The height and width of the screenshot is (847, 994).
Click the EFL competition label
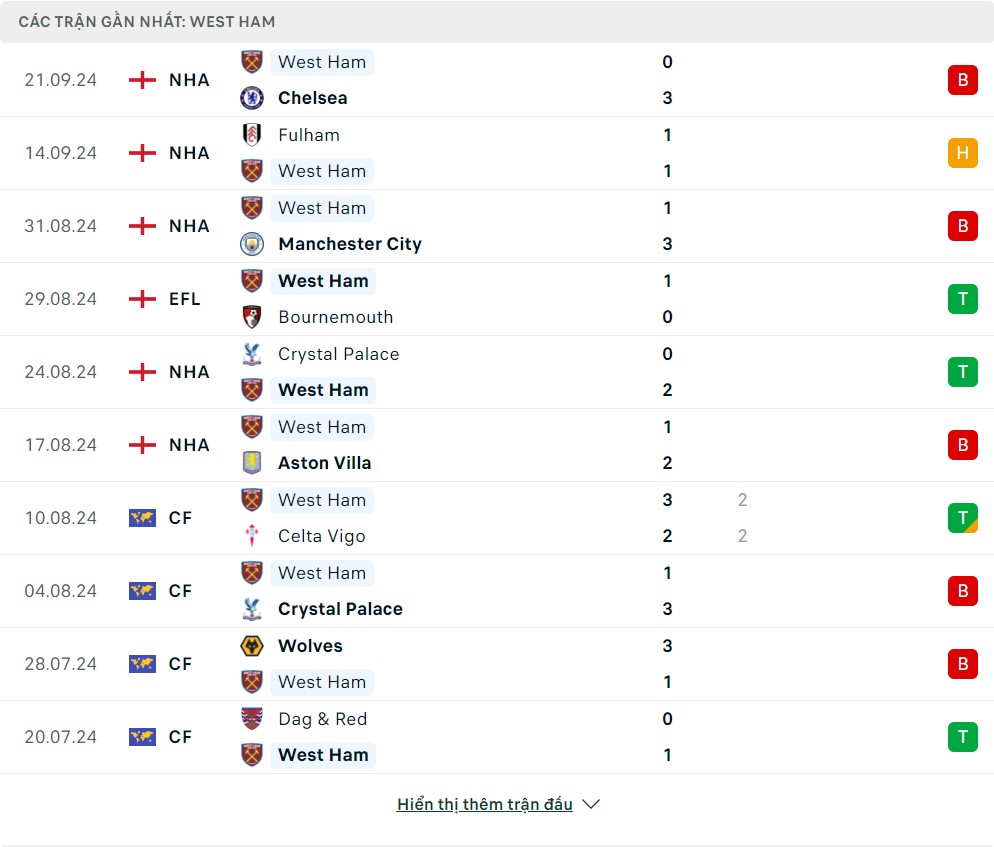pyautogui.click(x=185, y=299)
